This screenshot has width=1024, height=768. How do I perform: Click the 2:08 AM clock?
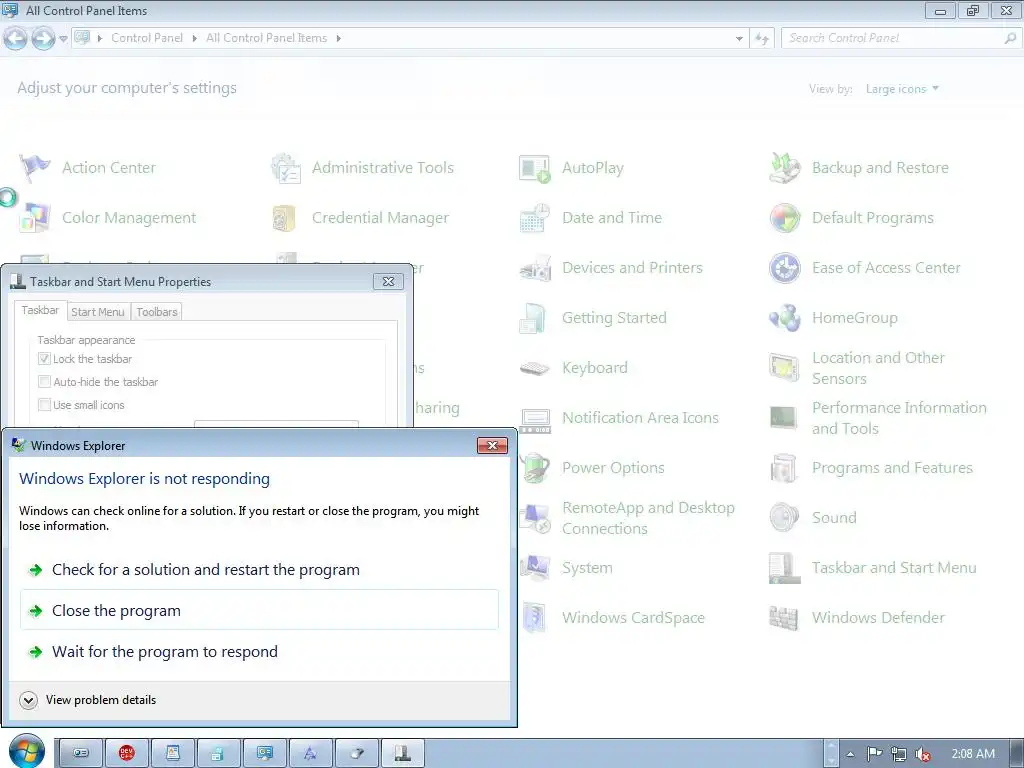972,754
